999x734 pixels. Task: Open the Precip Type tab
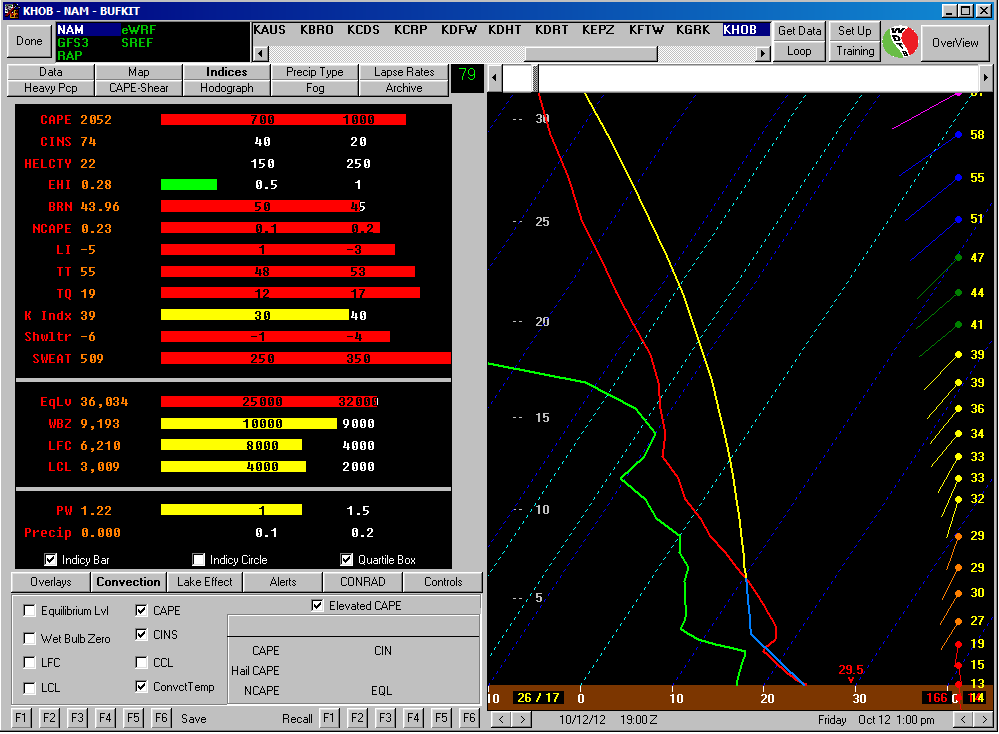(315, 72)
